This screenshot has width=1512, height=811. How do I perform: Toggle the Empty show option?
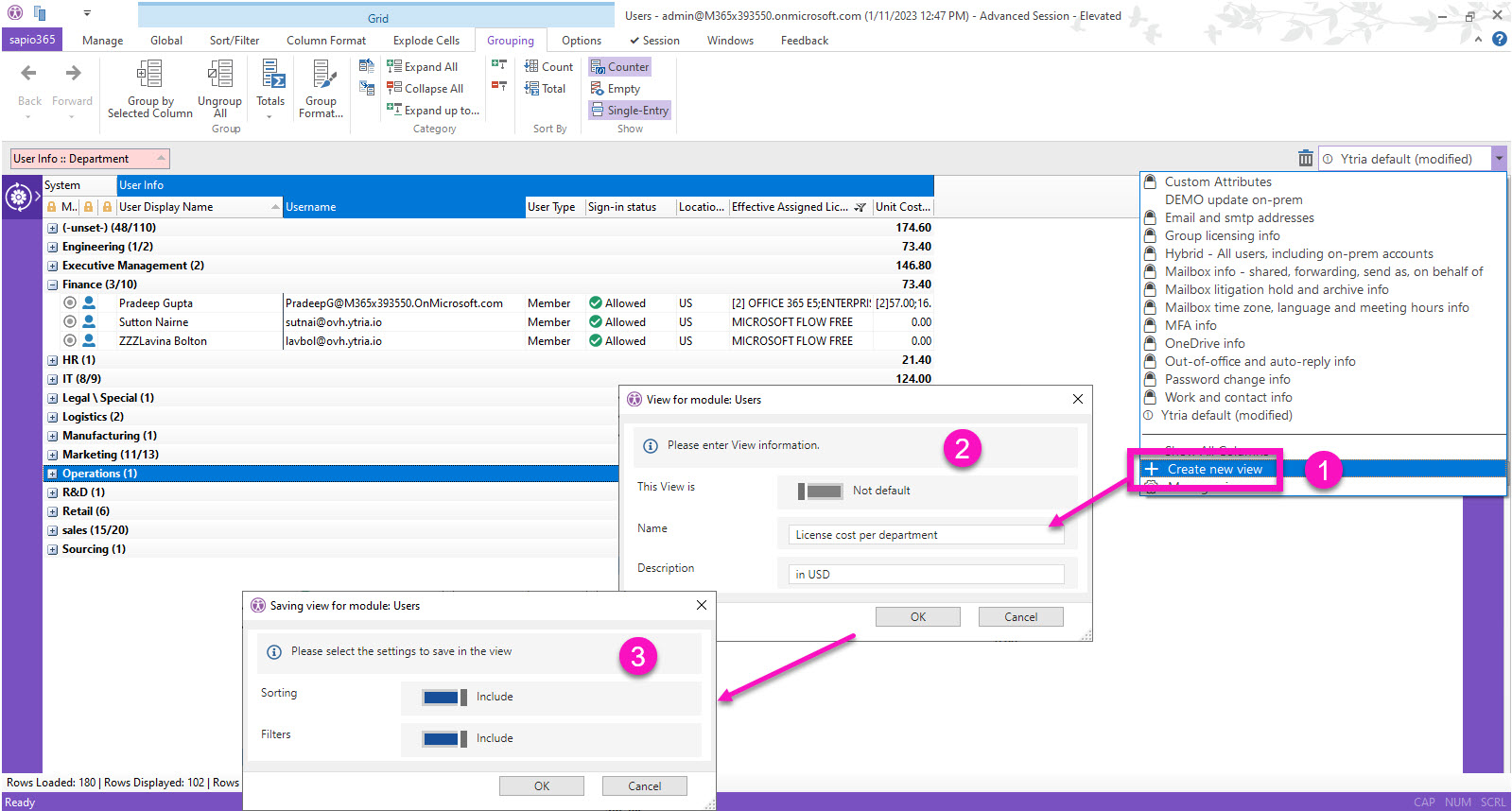[615, 88]
